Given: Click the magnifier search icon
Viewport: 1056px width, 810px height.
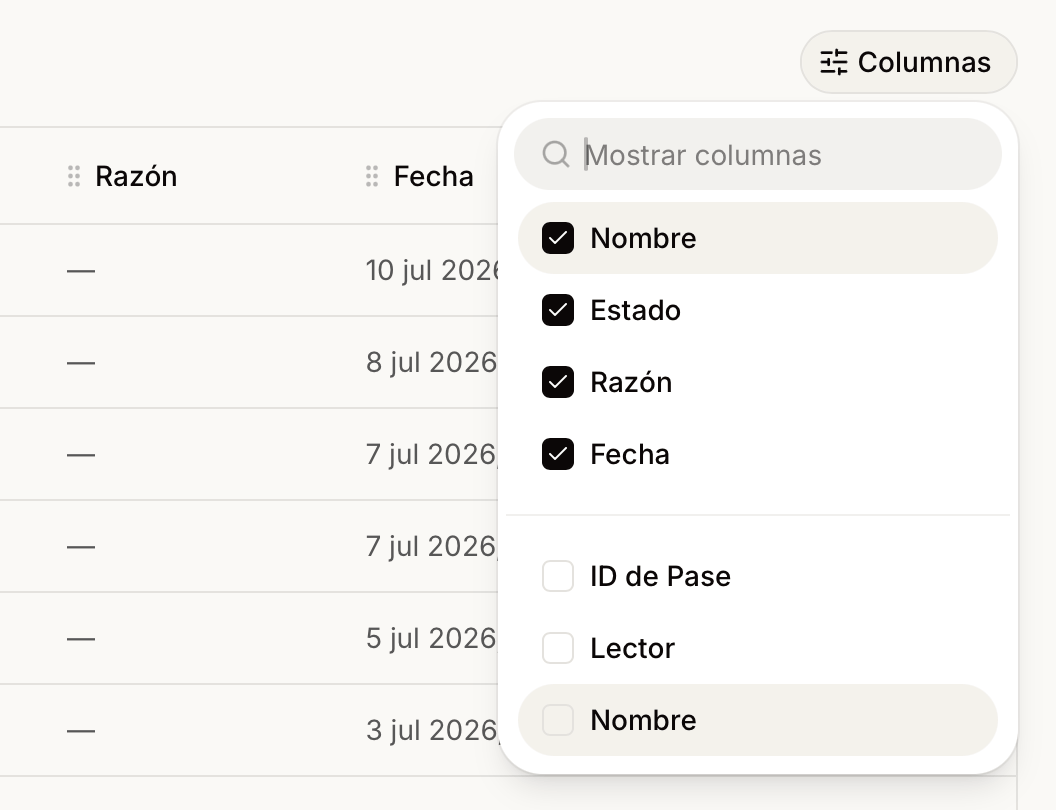Looking at the screenshot, I should tap(556, 154).
